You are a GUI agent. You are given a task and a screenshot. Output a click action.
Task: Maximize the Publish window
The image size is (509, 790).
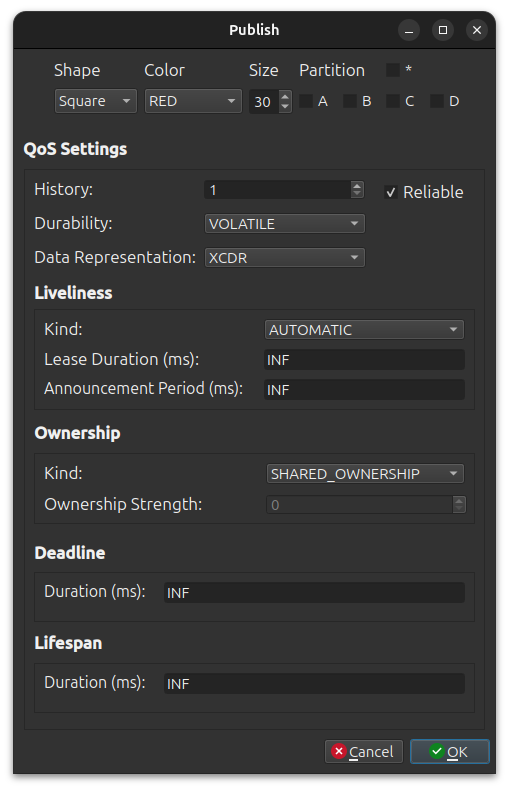pyautogui.click(x=443, y=30)
